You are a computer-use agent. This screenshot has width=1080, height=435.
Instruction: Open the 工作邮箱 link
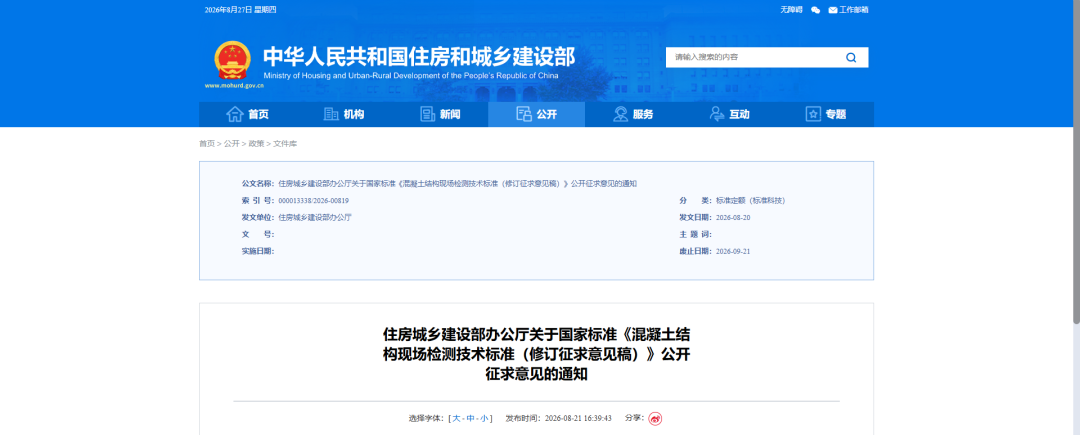point(853,10)
